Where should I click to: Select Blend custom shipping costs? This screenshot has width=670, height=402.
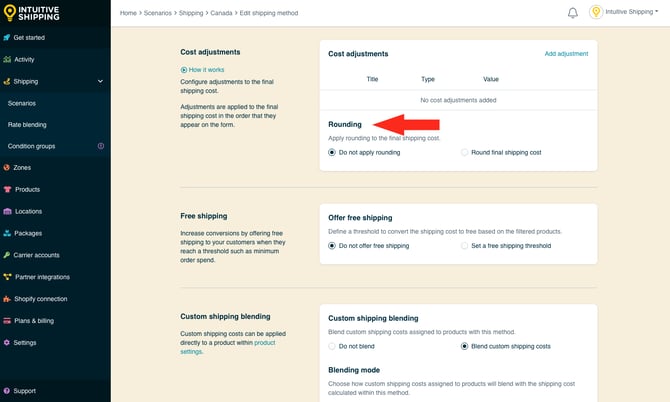464,346
